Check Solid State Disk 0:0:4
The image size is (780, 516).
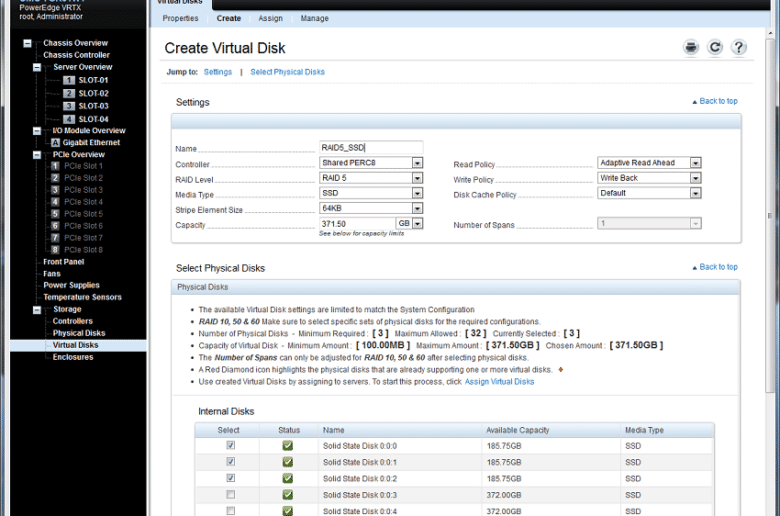(230, 511)
